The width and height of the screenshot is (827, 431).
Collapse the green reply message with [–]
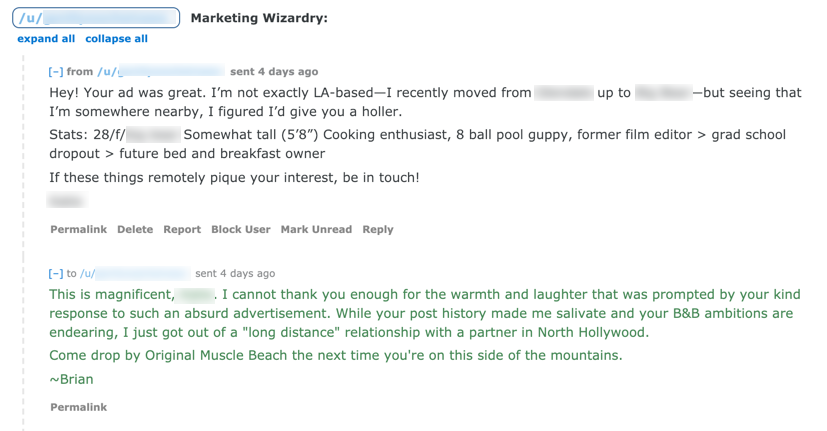(x=56, y=273)
